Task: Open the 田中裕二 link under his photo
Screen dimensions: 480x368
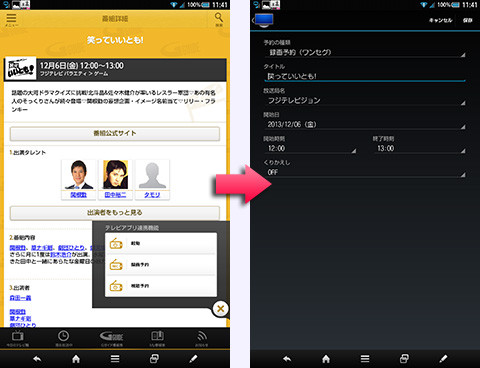Action: point(115,195)
